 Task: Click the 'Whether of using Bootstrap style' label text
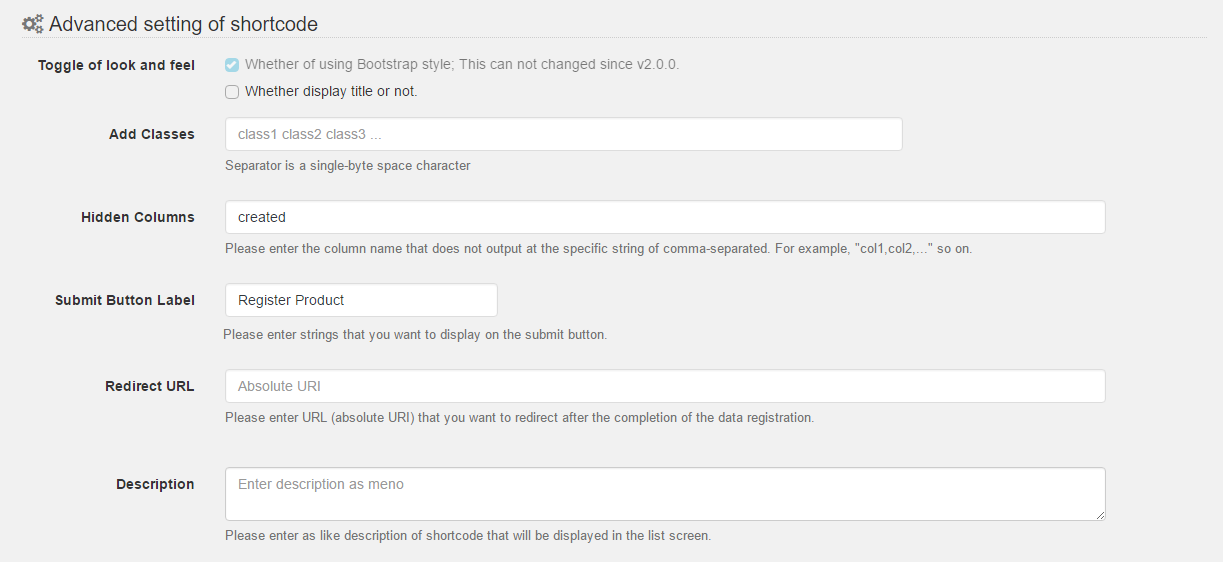(461, 65)
